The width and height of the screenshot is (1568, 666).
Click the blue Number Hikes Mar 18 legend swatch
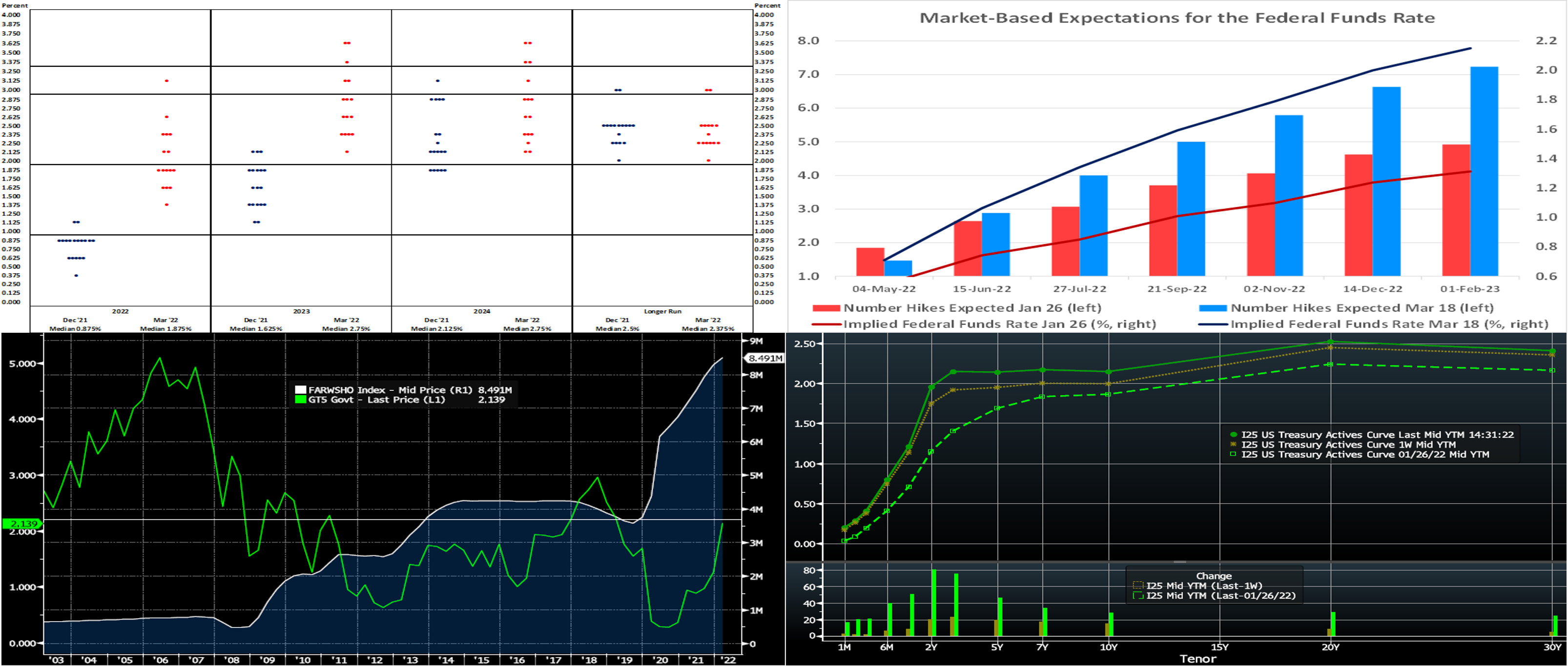point(1213,308)
